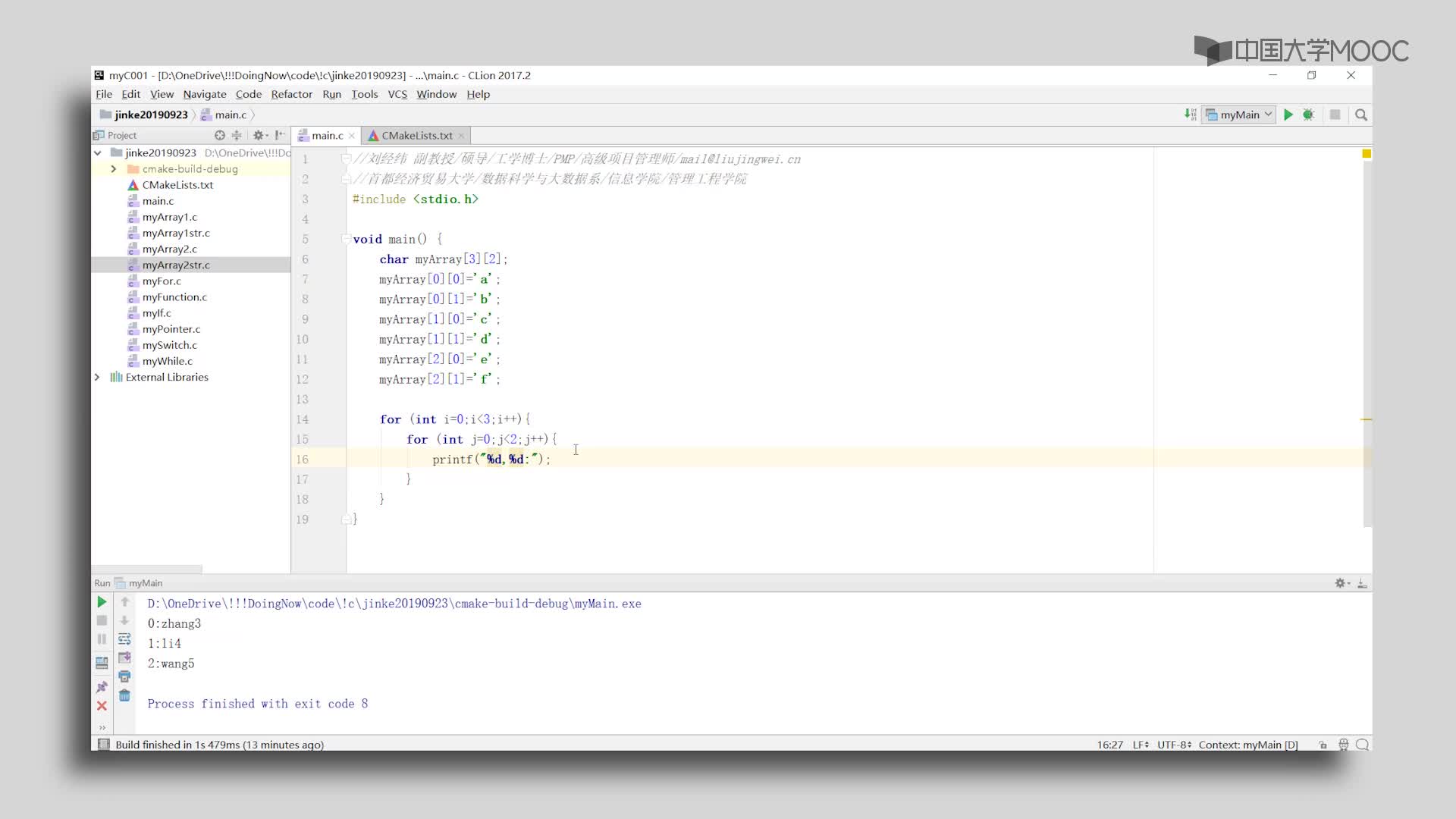Image resolution: width=1456 pixels, height=819 pixels.
Task: Expand more Run panel actions chevrons
Action: (x=102, y=727)
